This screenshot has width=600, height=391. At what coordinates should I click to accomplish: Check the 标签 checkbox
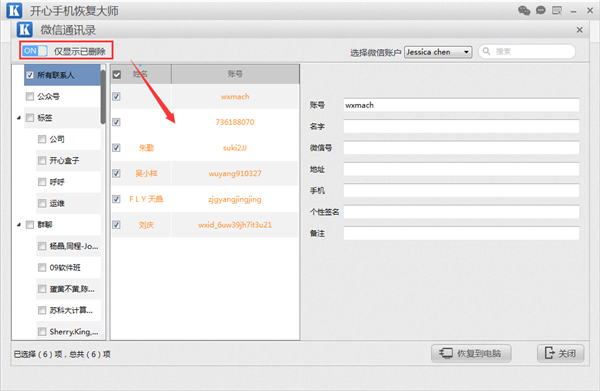(30, 118)
